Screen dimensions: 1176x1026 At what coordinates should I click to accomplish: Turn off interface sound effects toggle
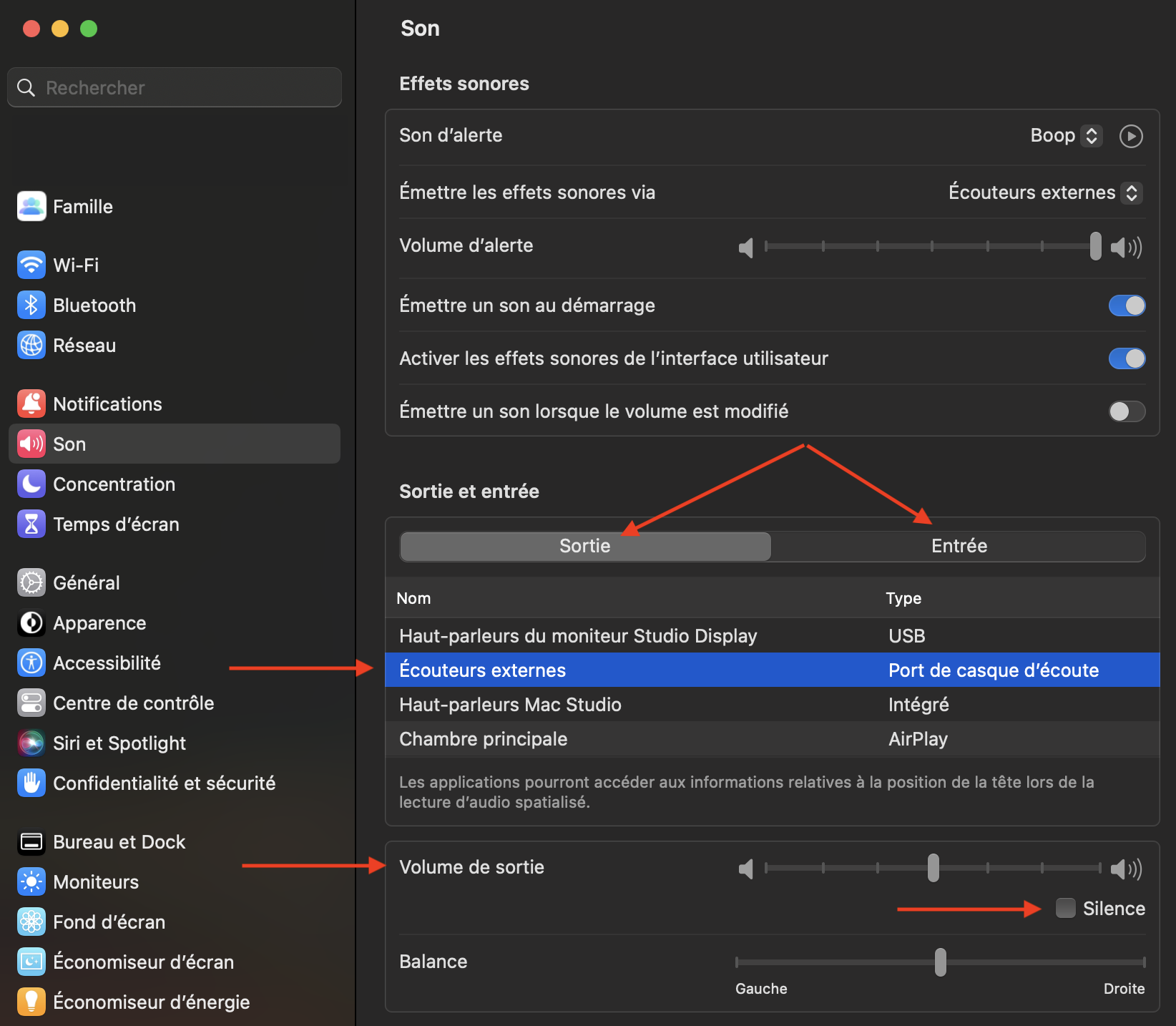point(1127,358)
